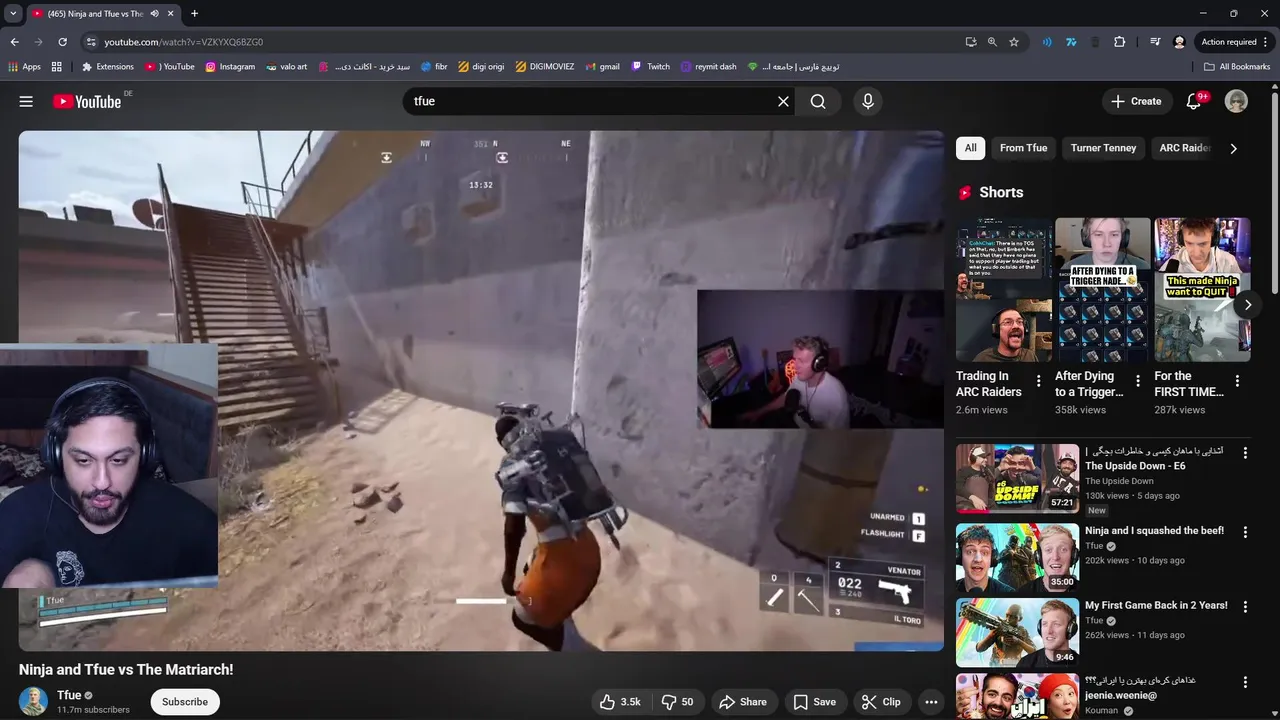Open options for 'Ninja and I squashed the beef!'
1280x720 pixels.
[x=1245, y=533]
